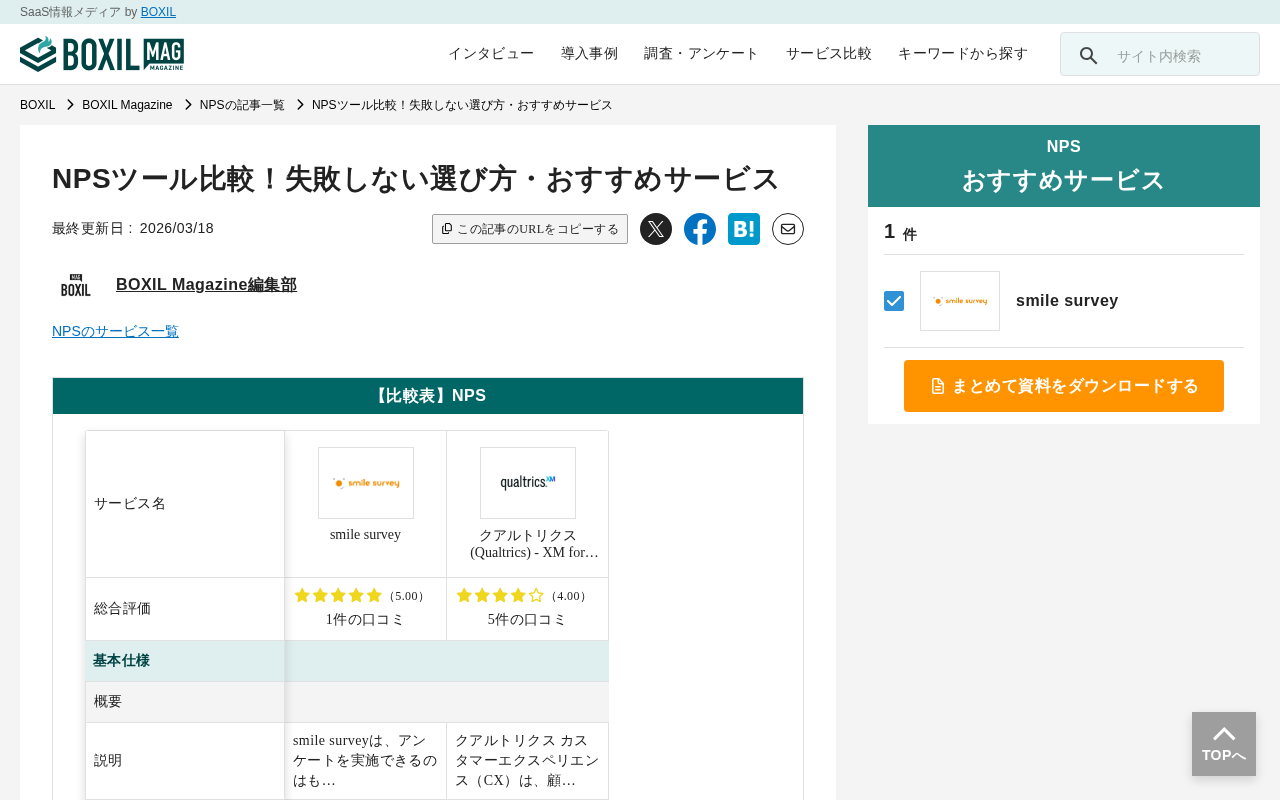Click Qualtrics 4.00 star rating
This screenshot has width=1280, height=800.
click(522, 596)
